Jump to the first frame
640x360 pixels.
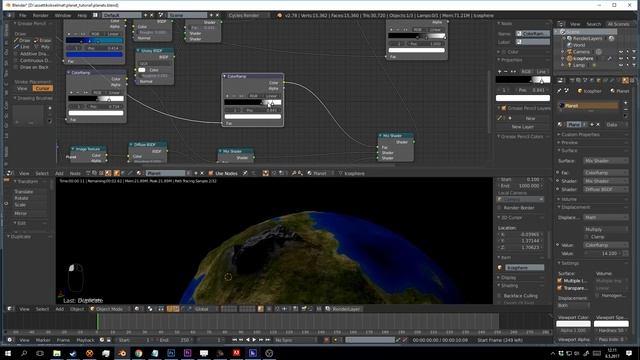pos(234,340)
